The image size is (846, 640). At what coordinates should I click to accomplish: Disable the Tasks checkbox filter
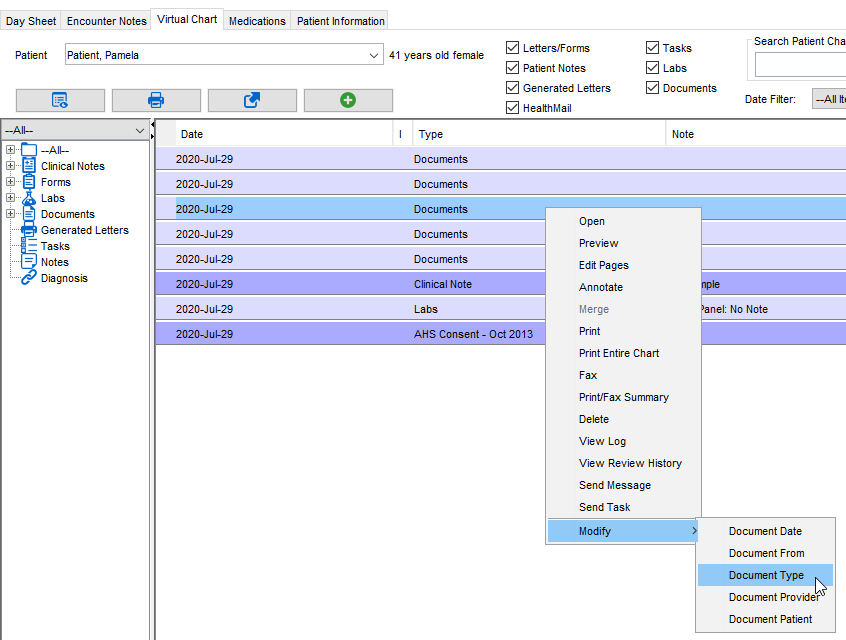(x=652, y=48)
